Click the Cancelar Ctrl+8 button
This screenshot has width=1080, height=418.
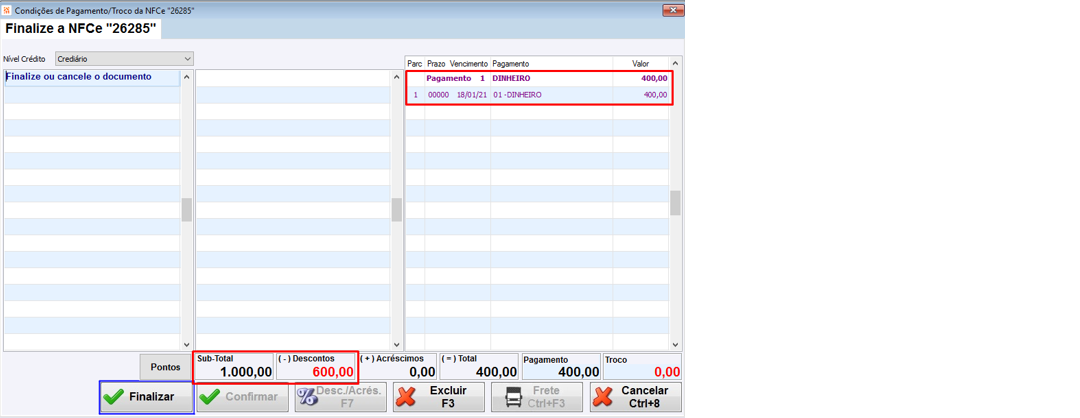click(635, 397)
